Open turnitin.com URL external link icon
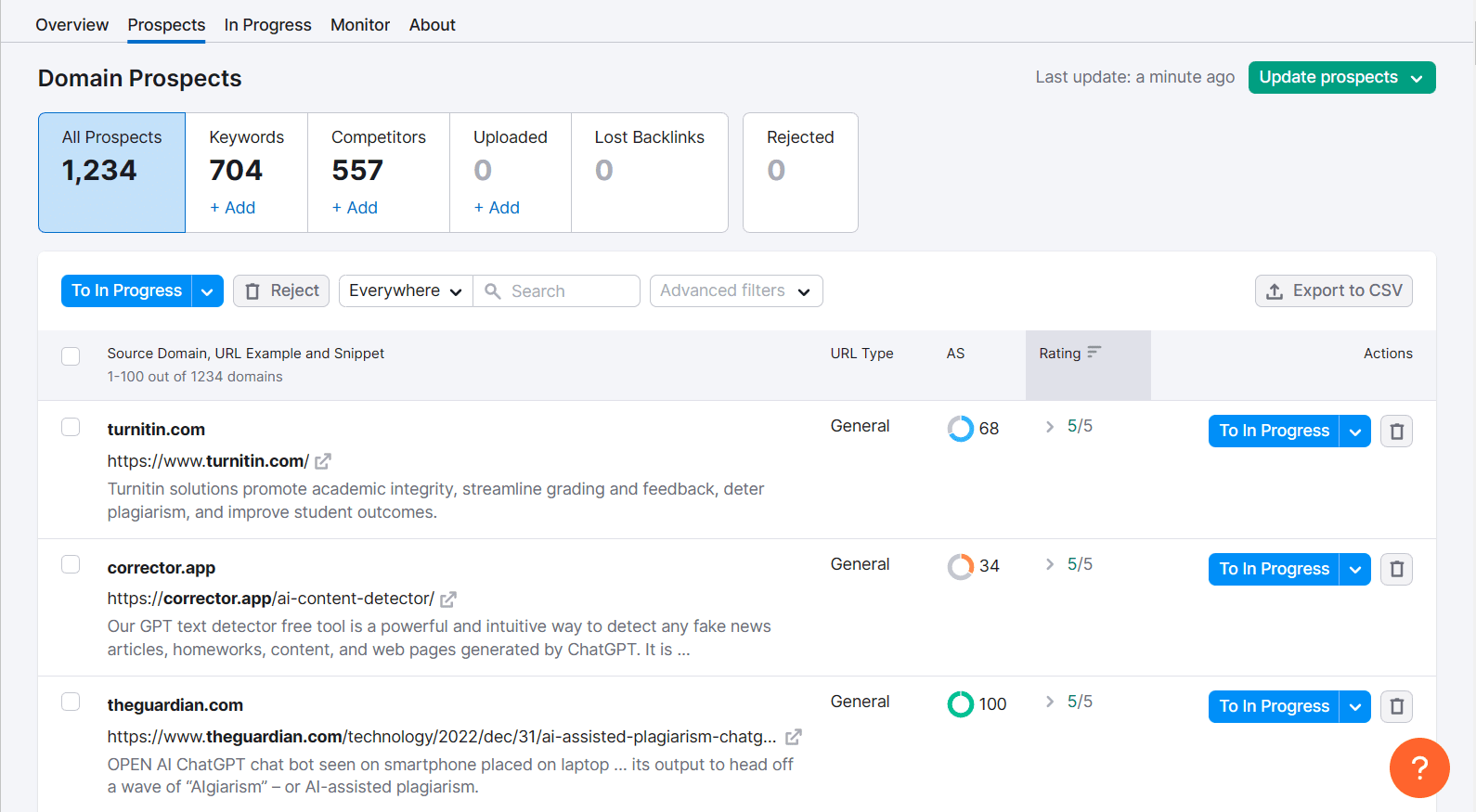 tap(323, 461)
